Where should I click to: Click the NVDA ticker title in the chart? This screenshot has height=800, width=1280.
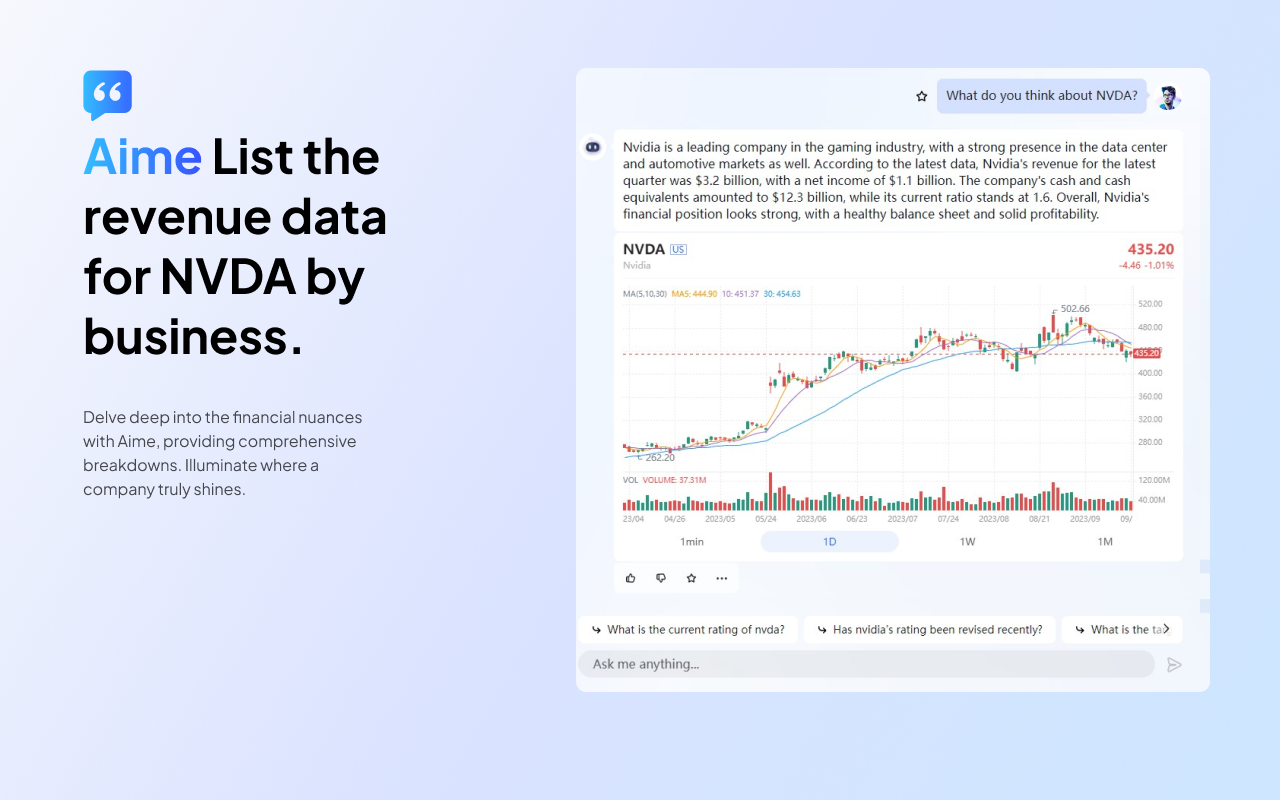(x=644, y=249)
